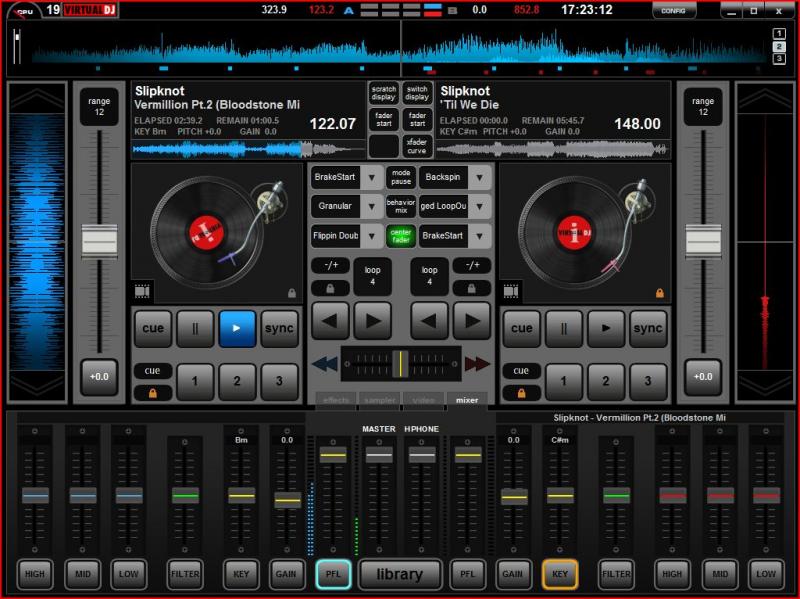Screen dimensions: 800x599
Task: Click the left arrow under deck B's loop 4
Action: point(429,321)
